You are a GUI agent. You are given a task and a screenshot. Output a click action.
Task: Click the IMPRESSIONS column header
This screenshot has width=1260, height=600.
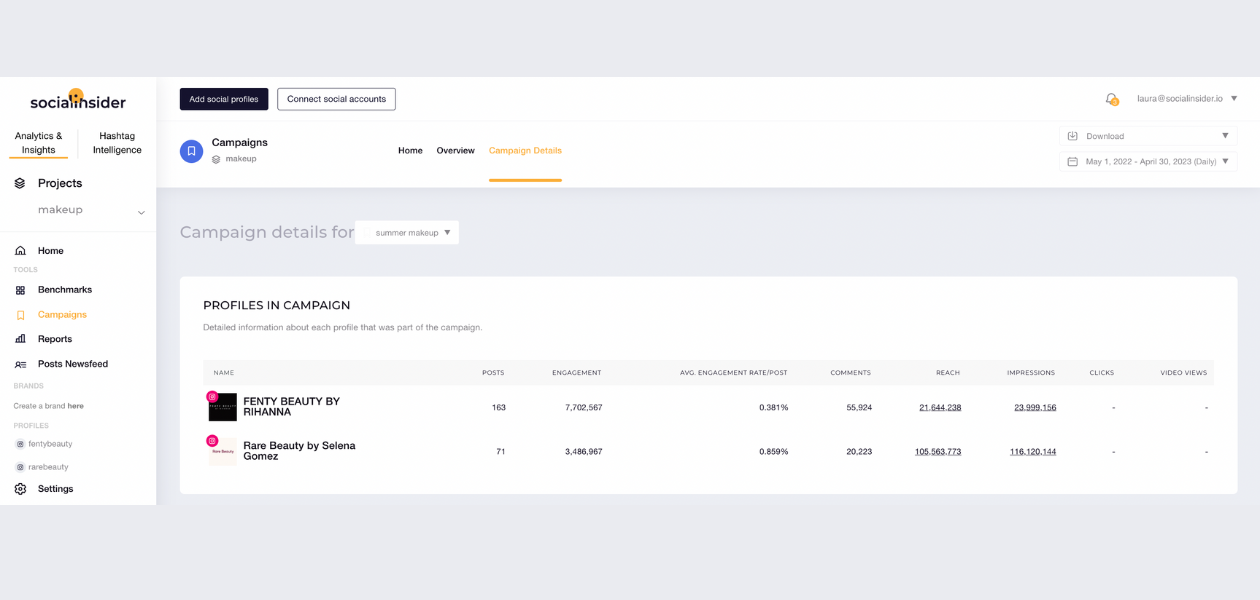[x=1031, y=373]
